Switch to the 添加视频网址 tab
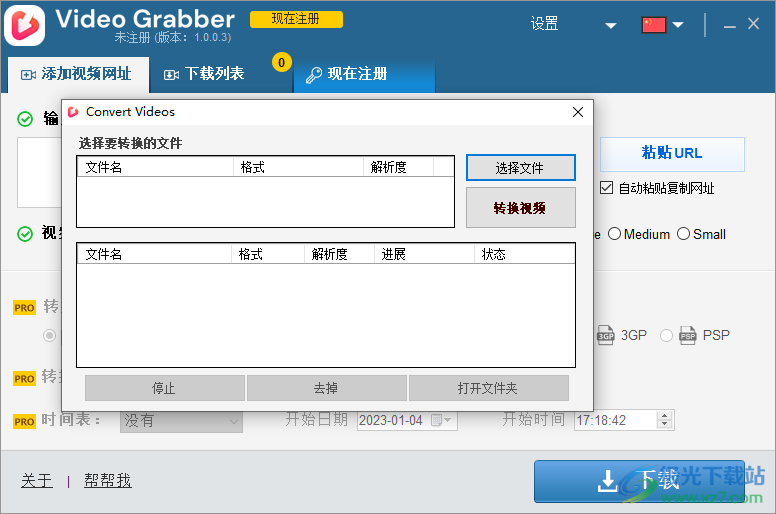 click(x=78, y=74)
